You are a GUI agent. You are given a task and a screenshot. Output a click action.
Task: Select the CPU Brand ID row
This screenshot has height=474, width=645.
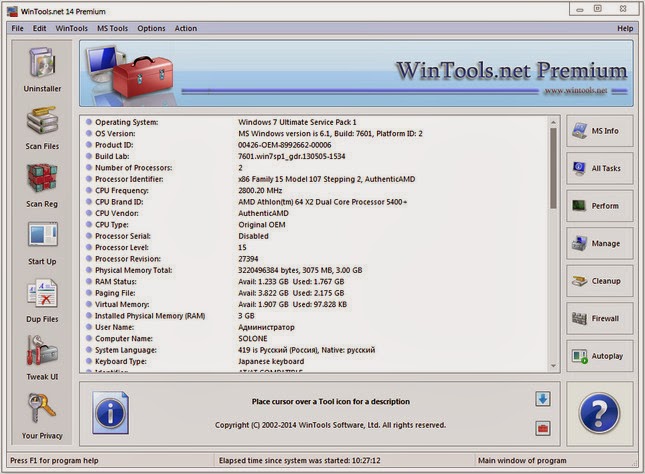(x=316, y=202)
